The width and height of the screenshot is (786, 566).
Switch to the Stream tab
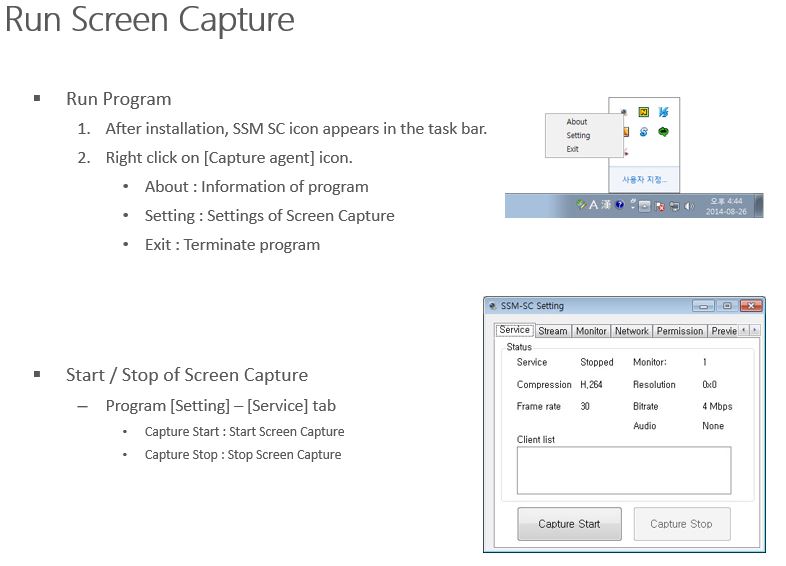tap(552, 331)
